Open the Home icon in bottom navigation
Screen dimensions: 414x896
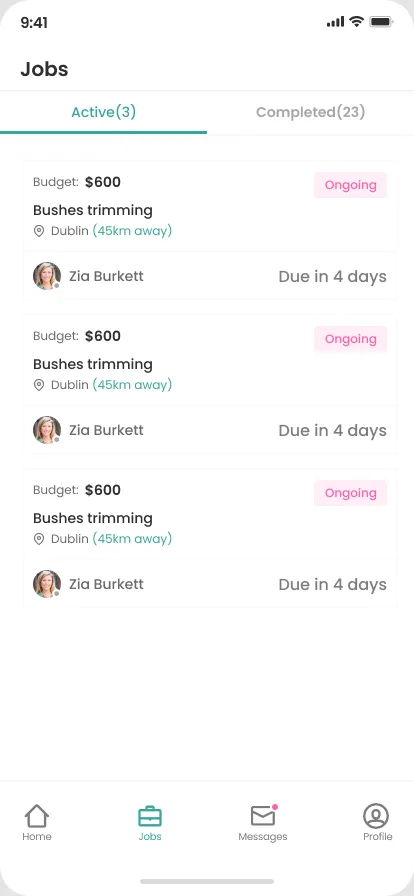pyautogui.click(x=37, y=815)
